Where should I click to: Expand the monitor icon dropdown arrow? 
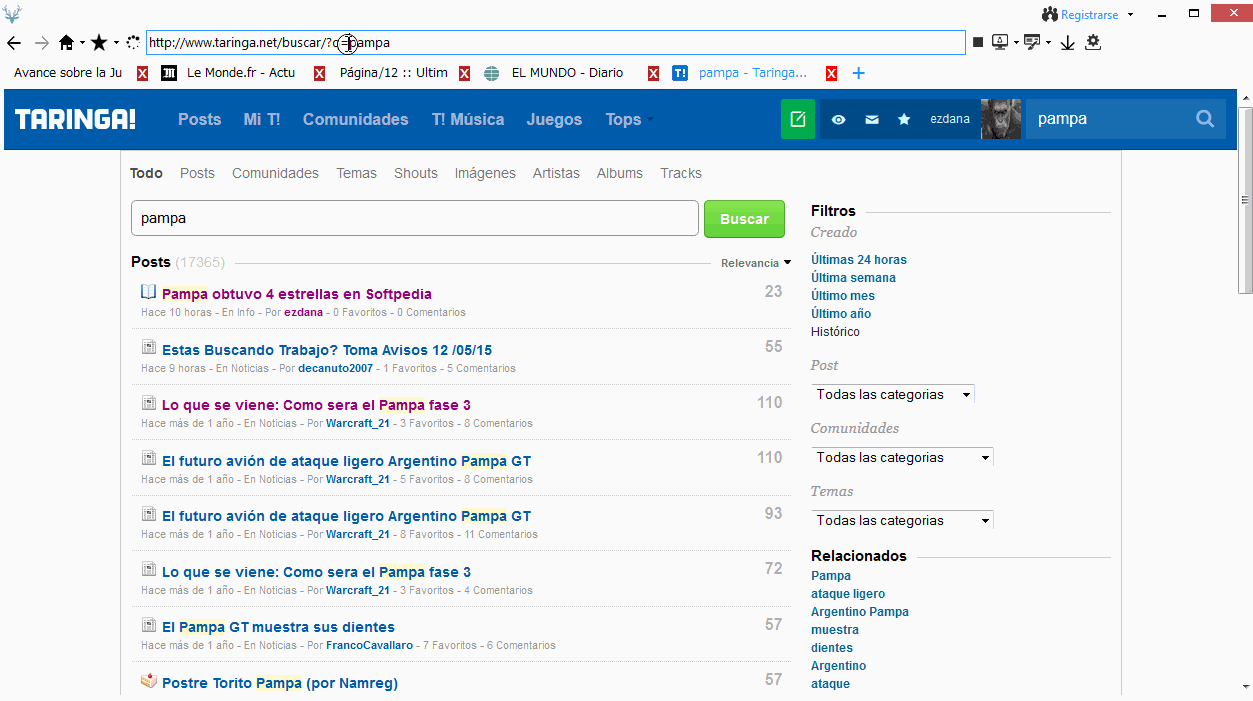[x=1016, y=42]
